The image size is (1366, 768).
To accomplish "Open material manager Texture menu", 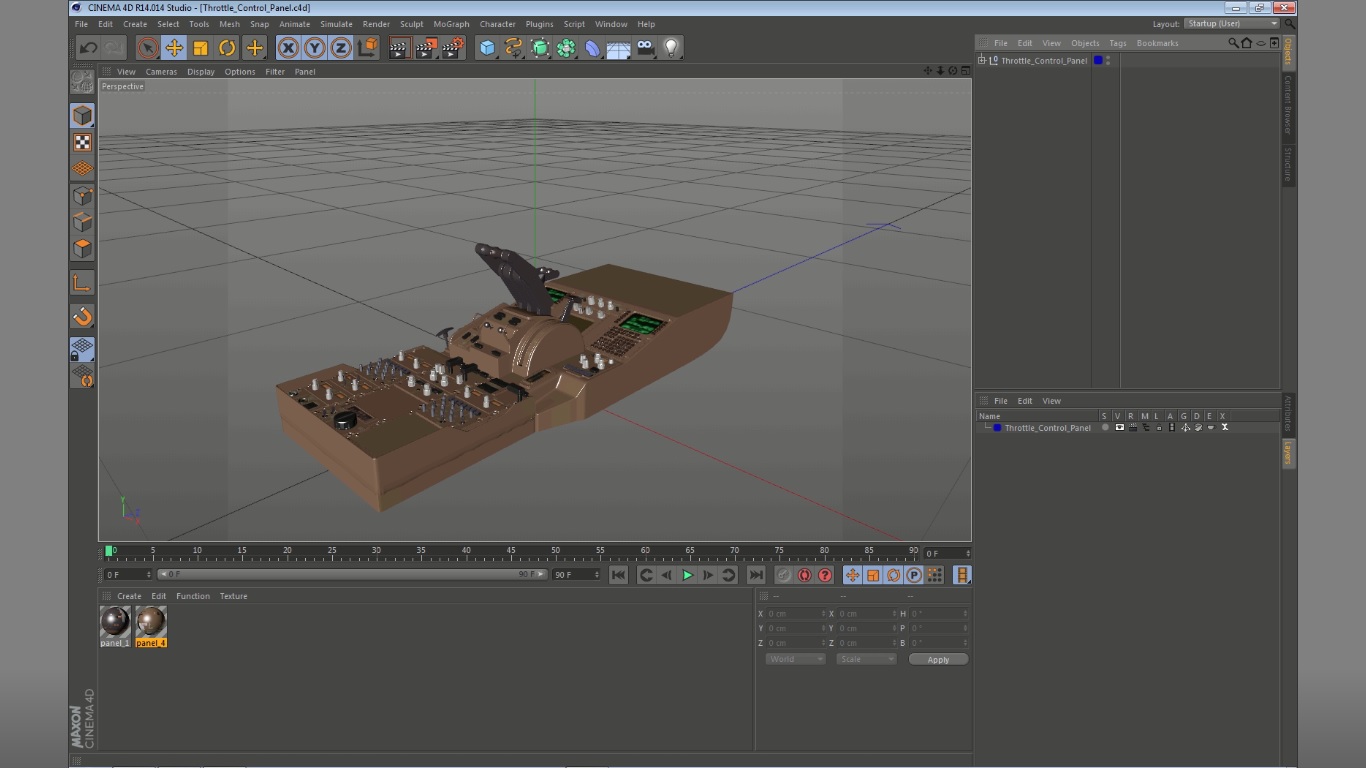I will pos(233,596).
